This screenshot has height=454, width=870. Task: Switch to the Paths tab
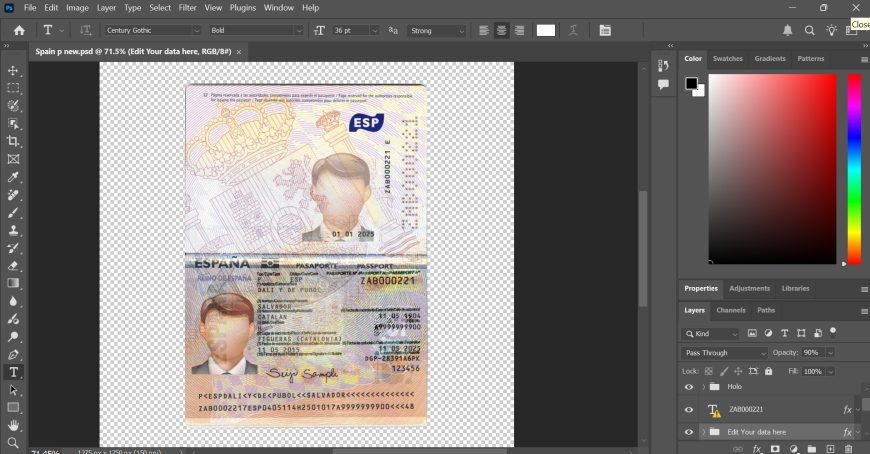pyautogui.click(x=766, y=310)
